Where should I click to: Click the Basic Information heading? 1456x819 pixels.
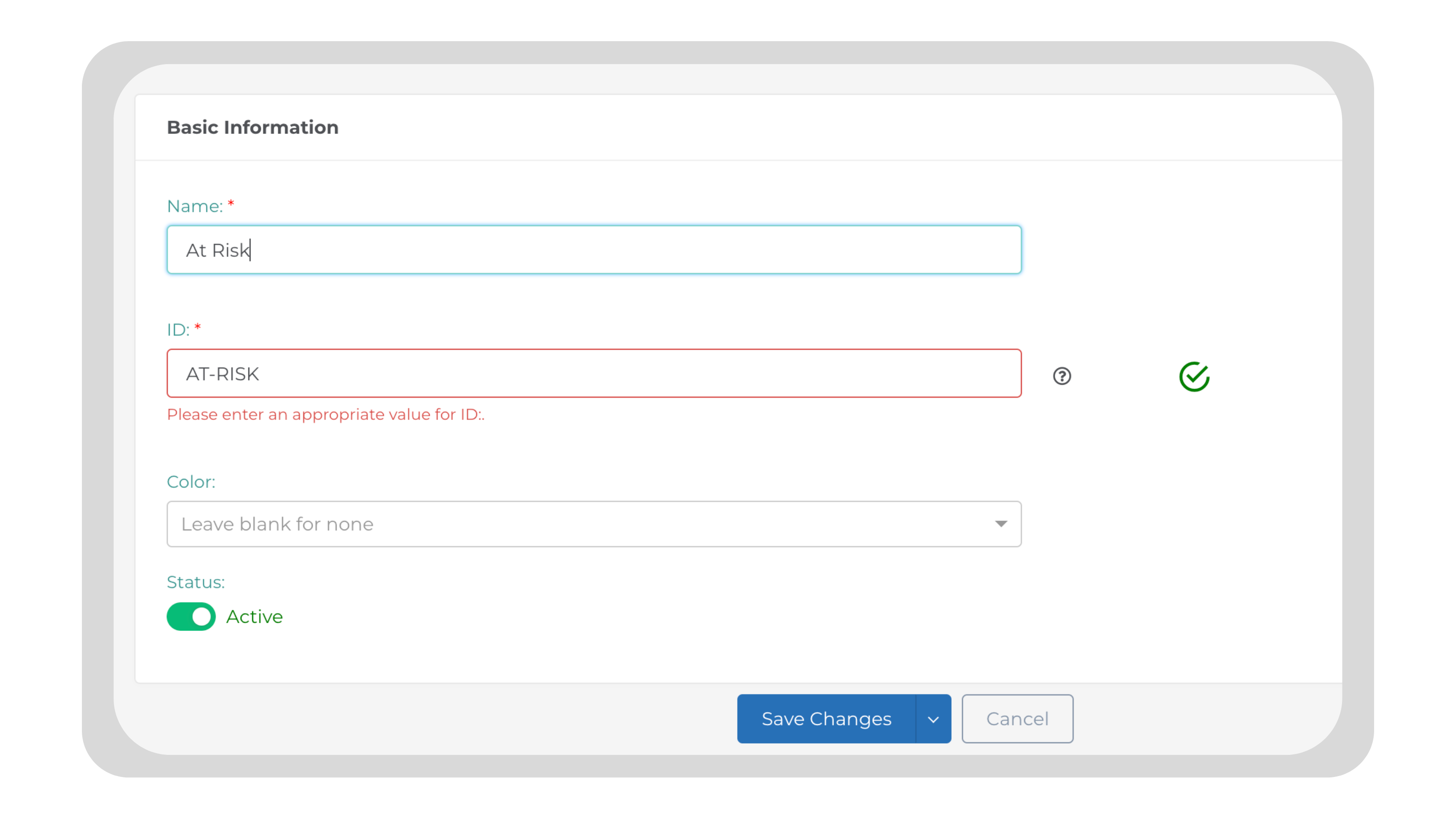click(x=253, y=128)
